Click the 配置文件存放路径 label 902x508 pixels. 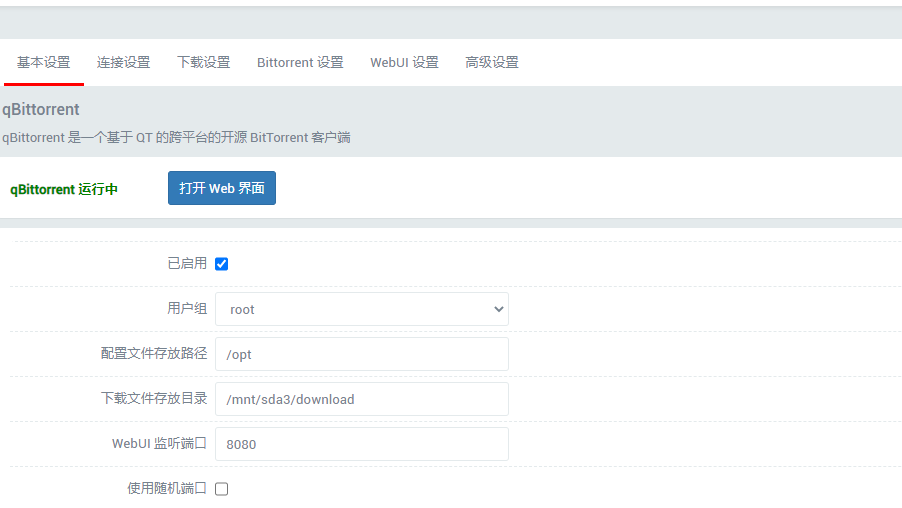(x=154, y=353)
